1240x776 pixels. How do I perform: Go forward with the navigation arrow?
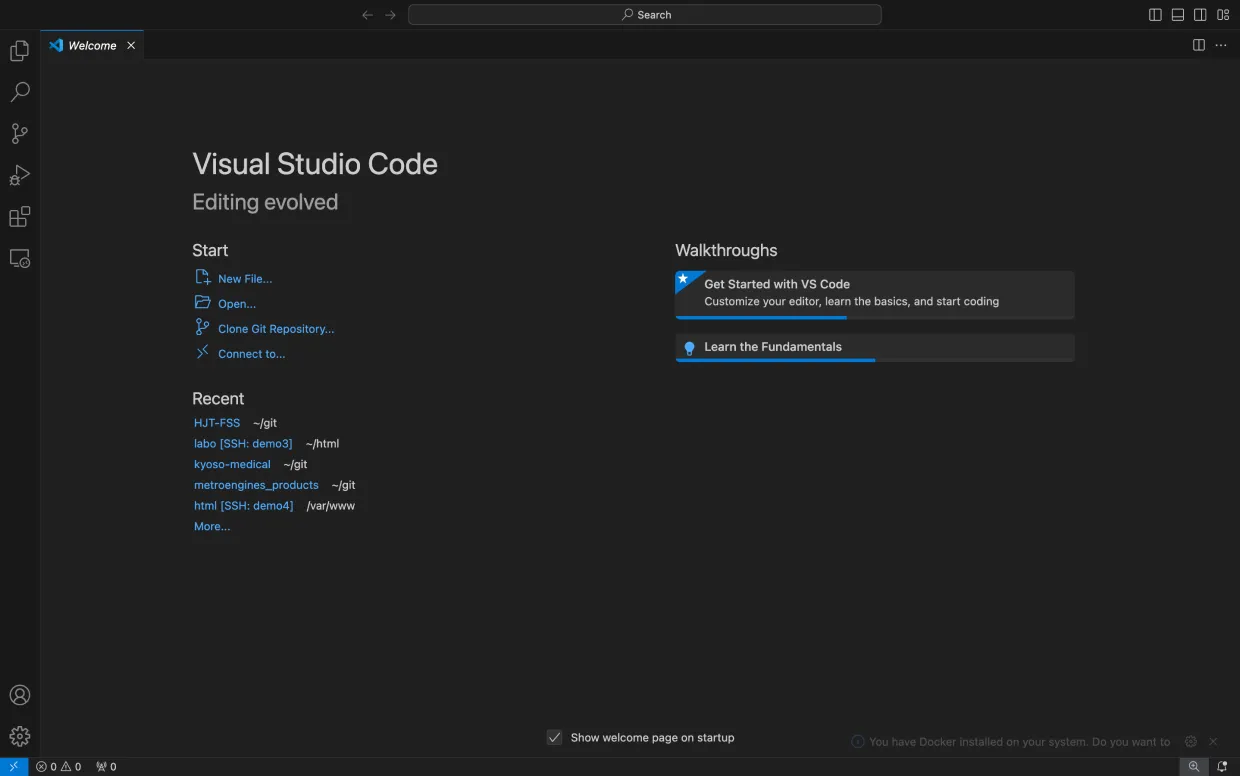click(x=391, y=15)
